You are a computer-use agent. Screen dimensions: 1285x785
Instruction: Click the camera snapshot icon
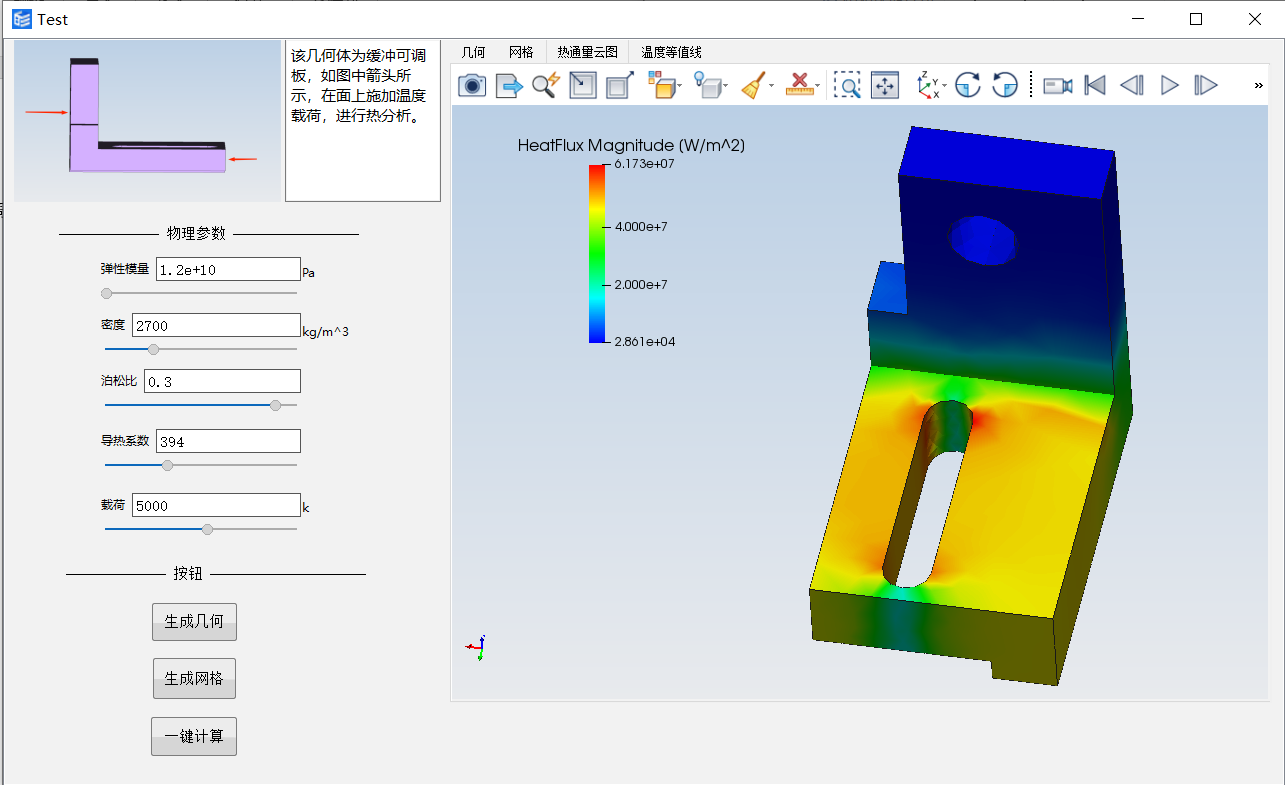coord(472,85)
